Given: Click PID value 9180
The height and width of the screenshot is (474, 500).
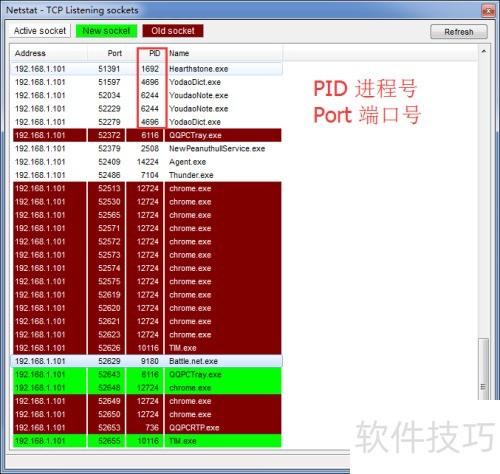Looking at the screenshot, I should pyautogui.click(x=150, y=361).
